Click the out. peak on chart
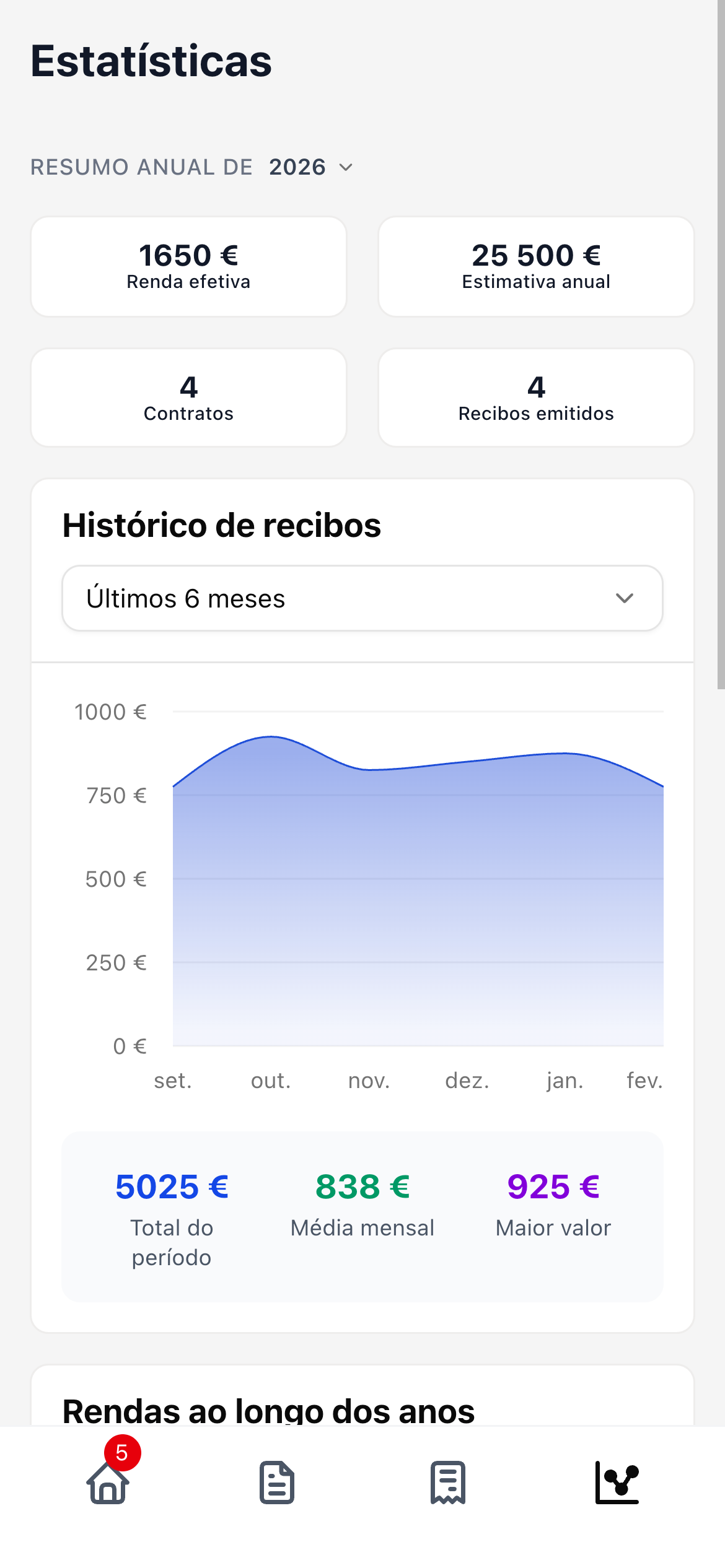Screen dimensions: 725x1568 click(x=271, y=737)
